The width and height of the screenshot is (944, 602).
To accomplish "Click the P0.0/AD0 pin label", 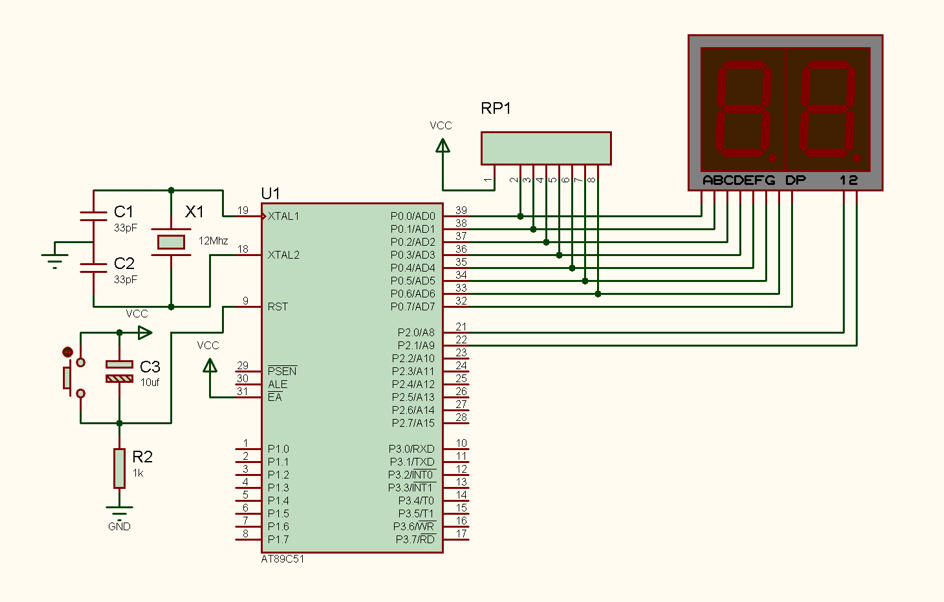I will pyautogui.click(x=412, y=216).
